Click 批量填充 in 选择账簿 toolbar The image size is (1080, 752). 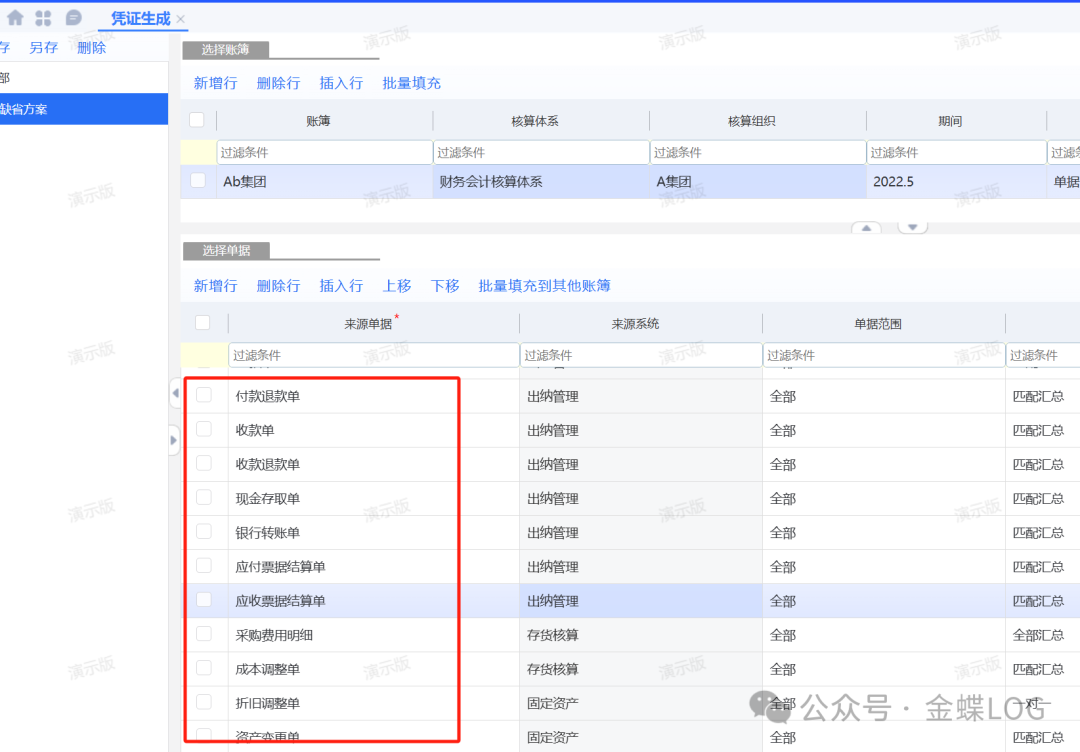point(411,83)
